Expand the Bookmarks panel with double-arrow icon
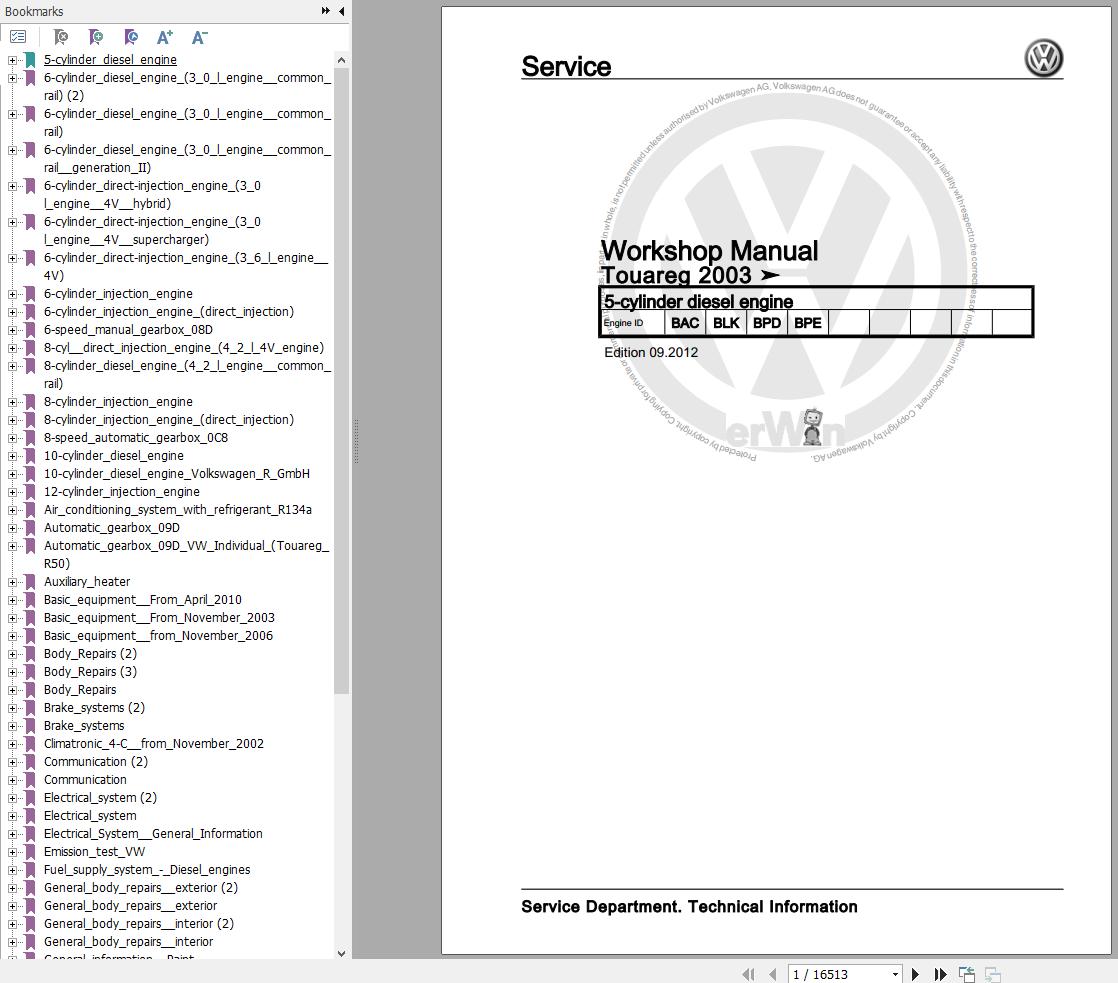1118x983 pixels. point(326,11)
